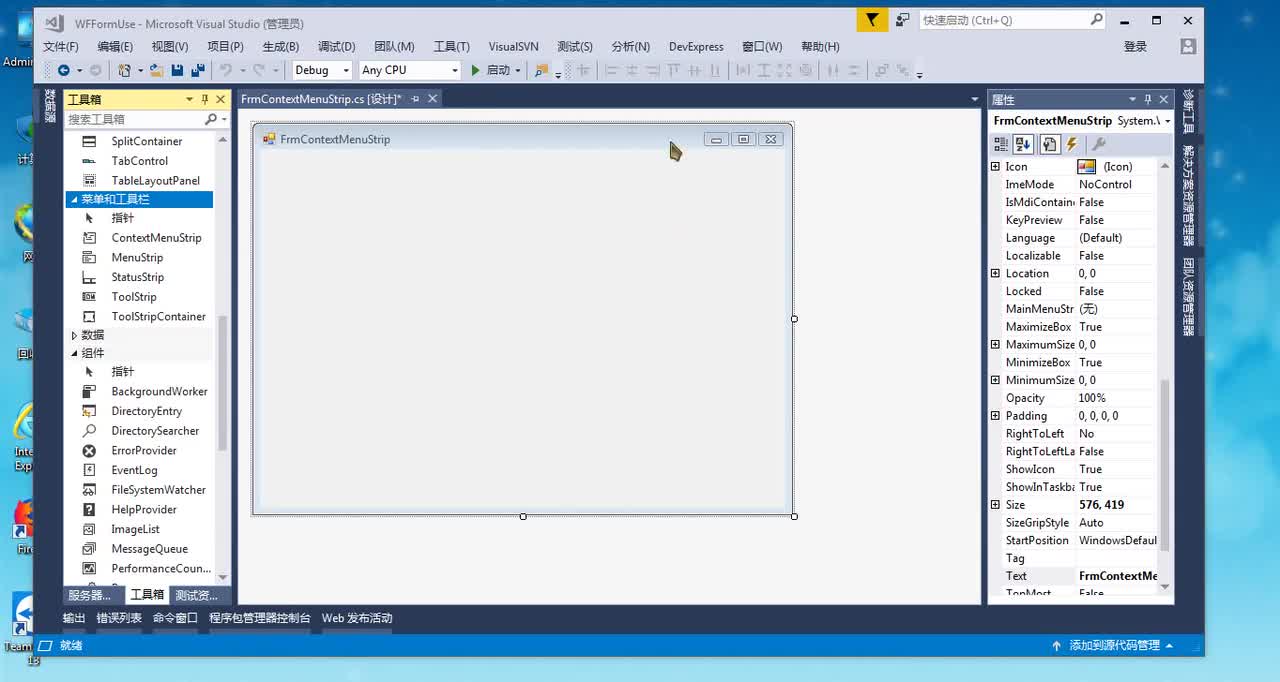This screenshot has height=682, width=1280.
Task: Open the 调试(D) menu
Action: click(336, 47)
